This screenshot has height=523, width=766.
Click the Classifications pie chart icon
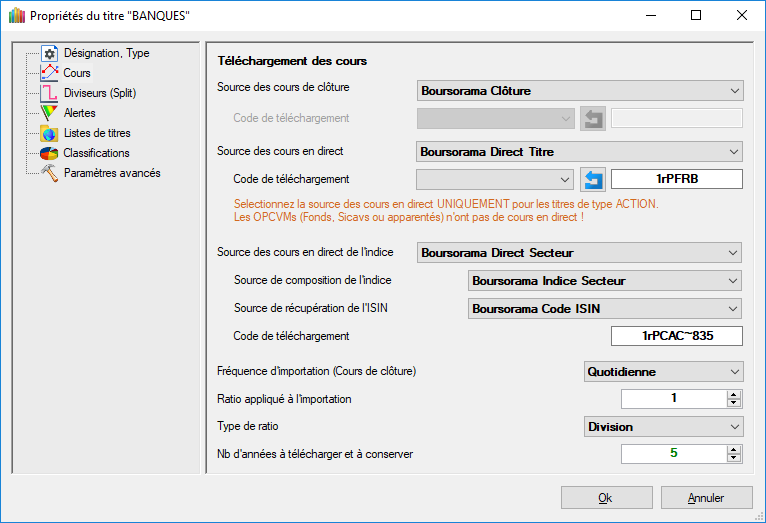point(49,153)
